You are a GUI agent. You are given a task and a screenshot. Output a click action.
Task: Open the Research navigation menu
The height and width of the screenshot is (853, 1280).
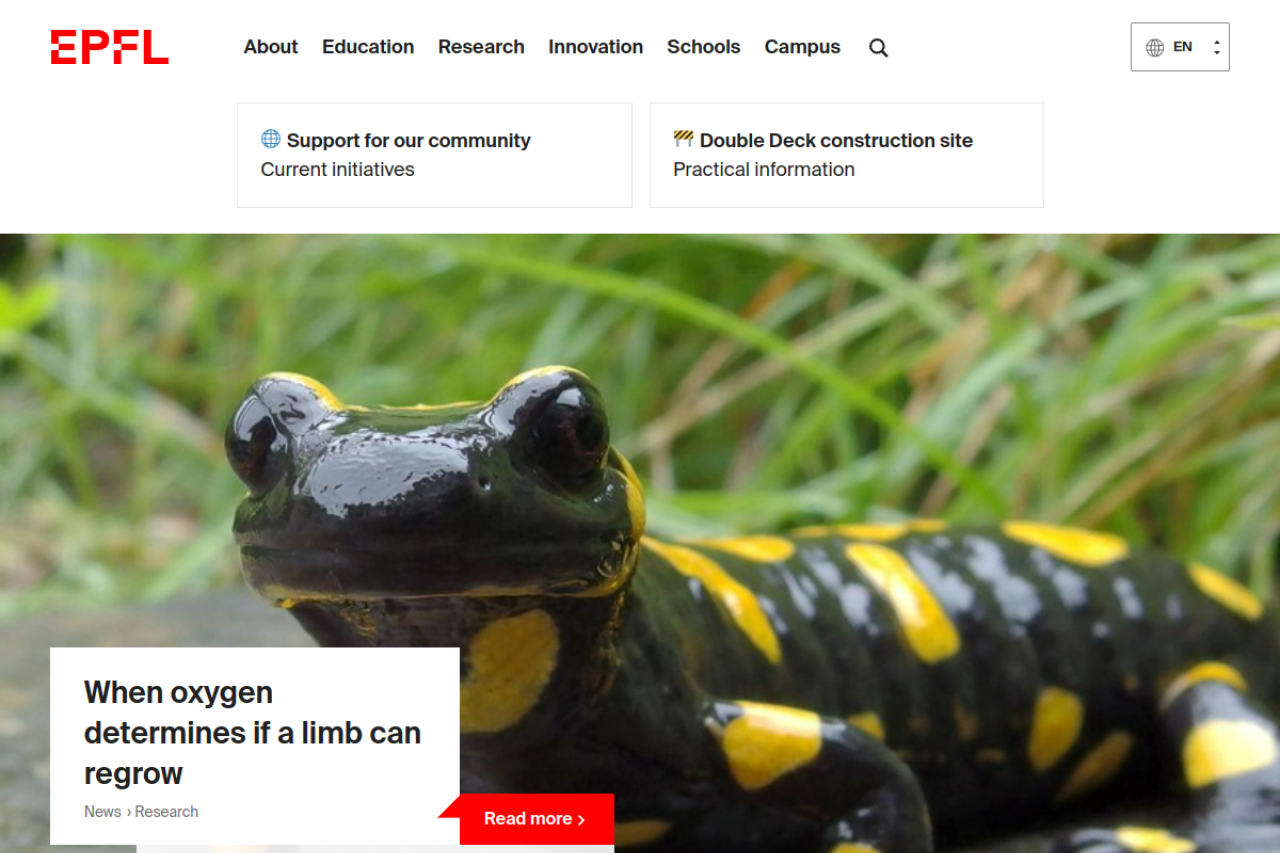481,47
